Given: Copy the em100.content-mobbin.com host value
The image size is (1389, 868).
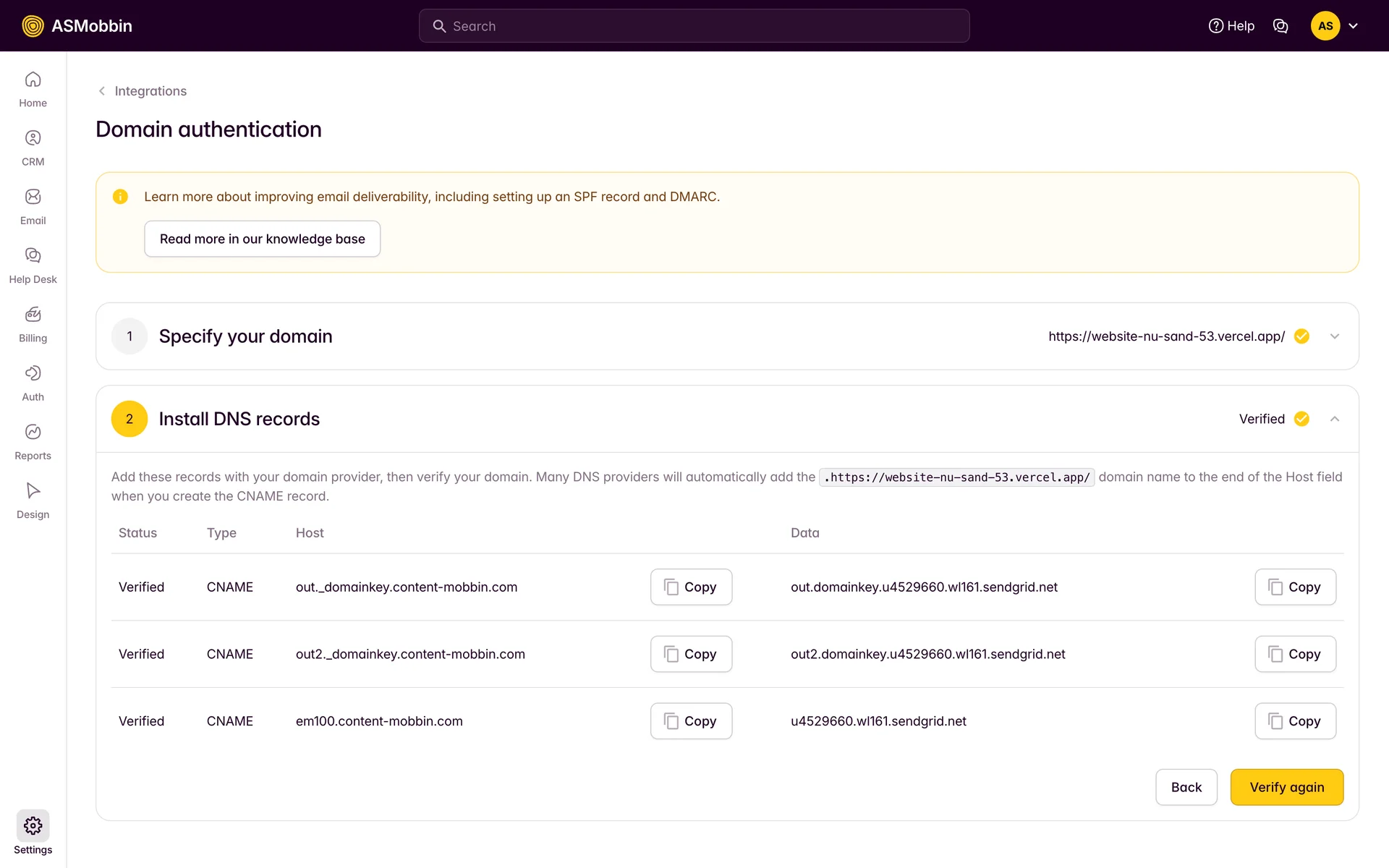Looking at the screenshot, I should [x=691, y=721].
